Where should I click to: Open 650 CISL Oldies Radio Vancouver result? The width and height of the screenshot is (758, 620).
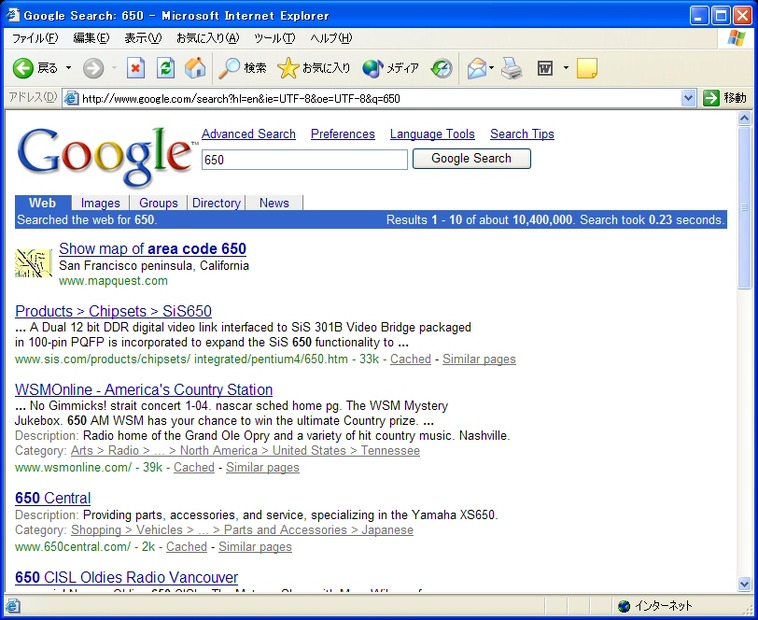(x=126, y=577)
